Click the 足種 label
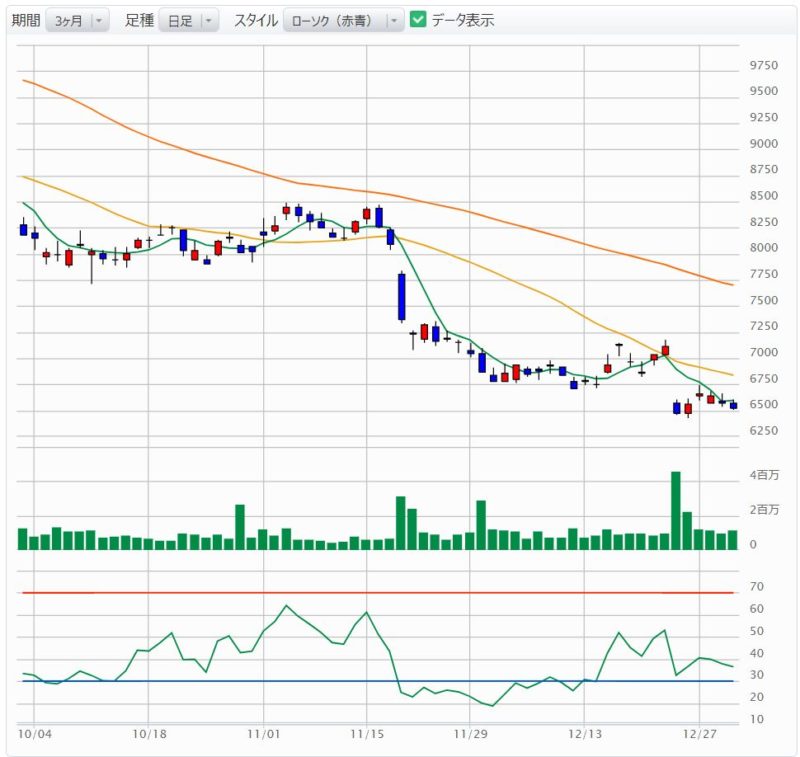 (x=139, y=20)
